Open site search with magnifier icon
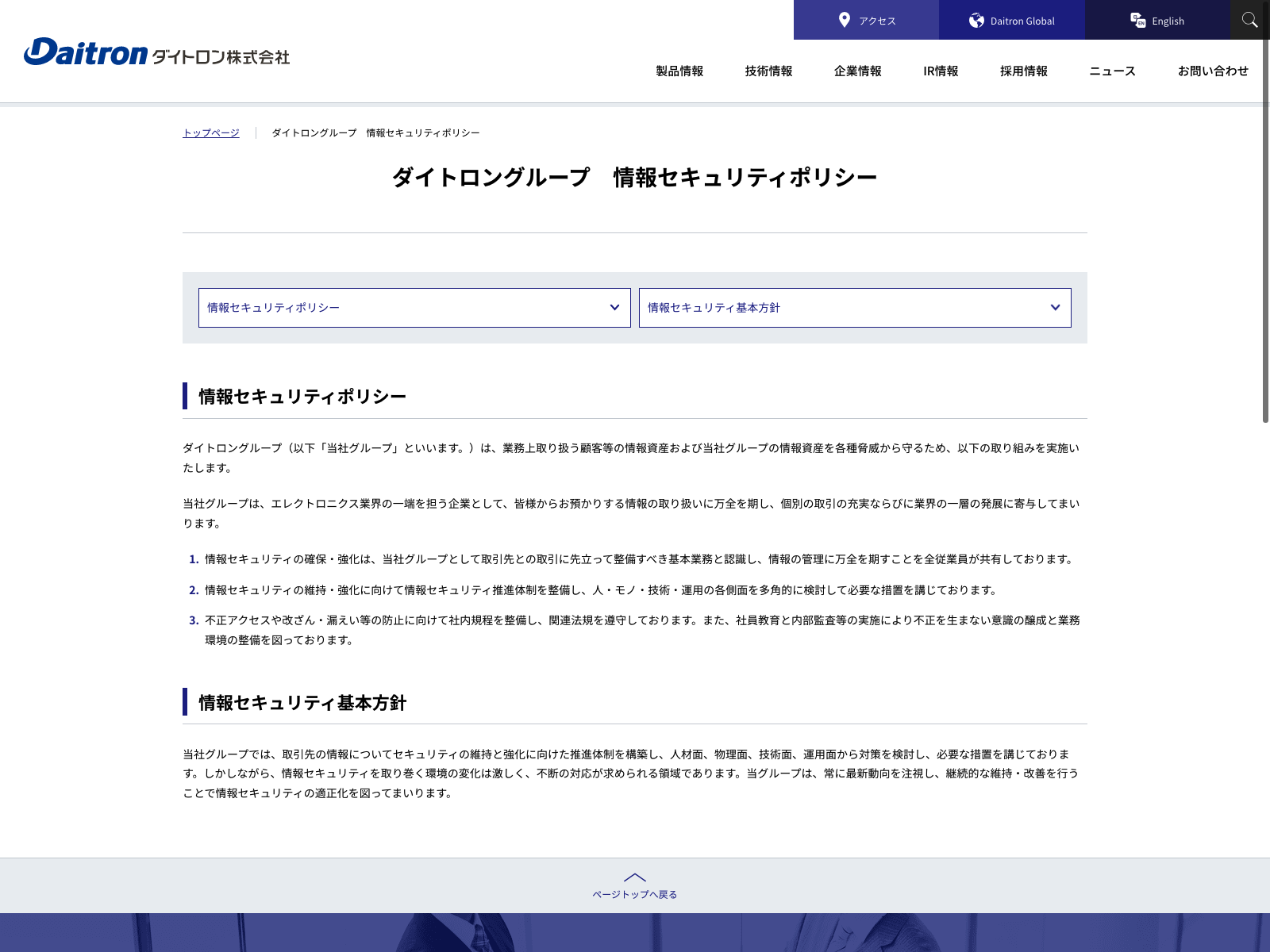This screenshot has width=1270, height=952. click(1249, 20)
